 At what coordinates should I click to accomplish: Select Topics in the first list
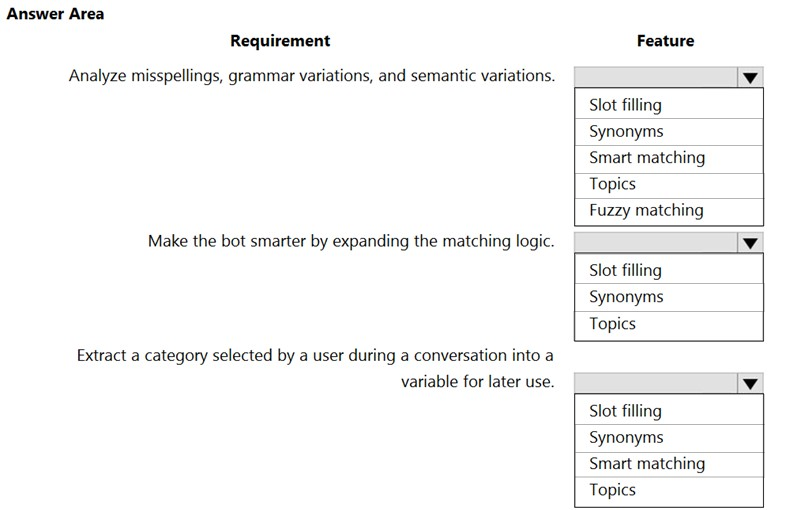coord(669,186)
